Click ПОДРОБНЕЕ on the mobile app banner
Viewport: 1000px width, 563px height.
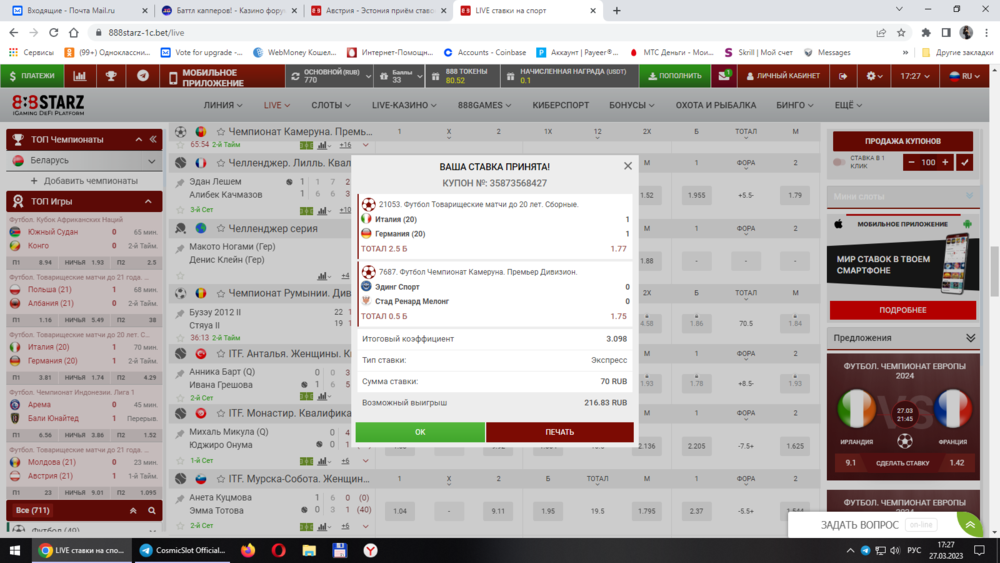(902, 310)
